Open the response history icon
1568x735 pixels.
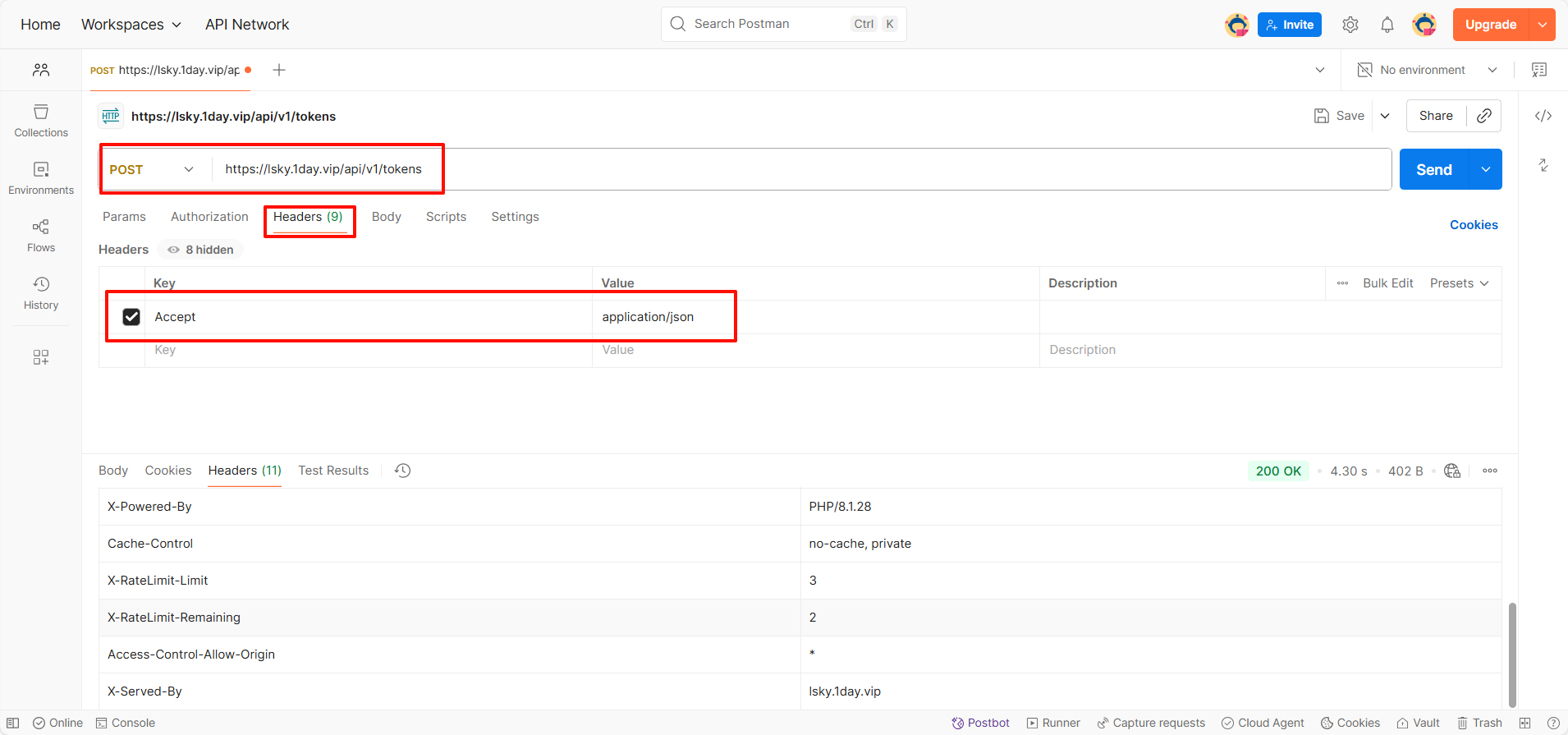click(x=402, y=471)
